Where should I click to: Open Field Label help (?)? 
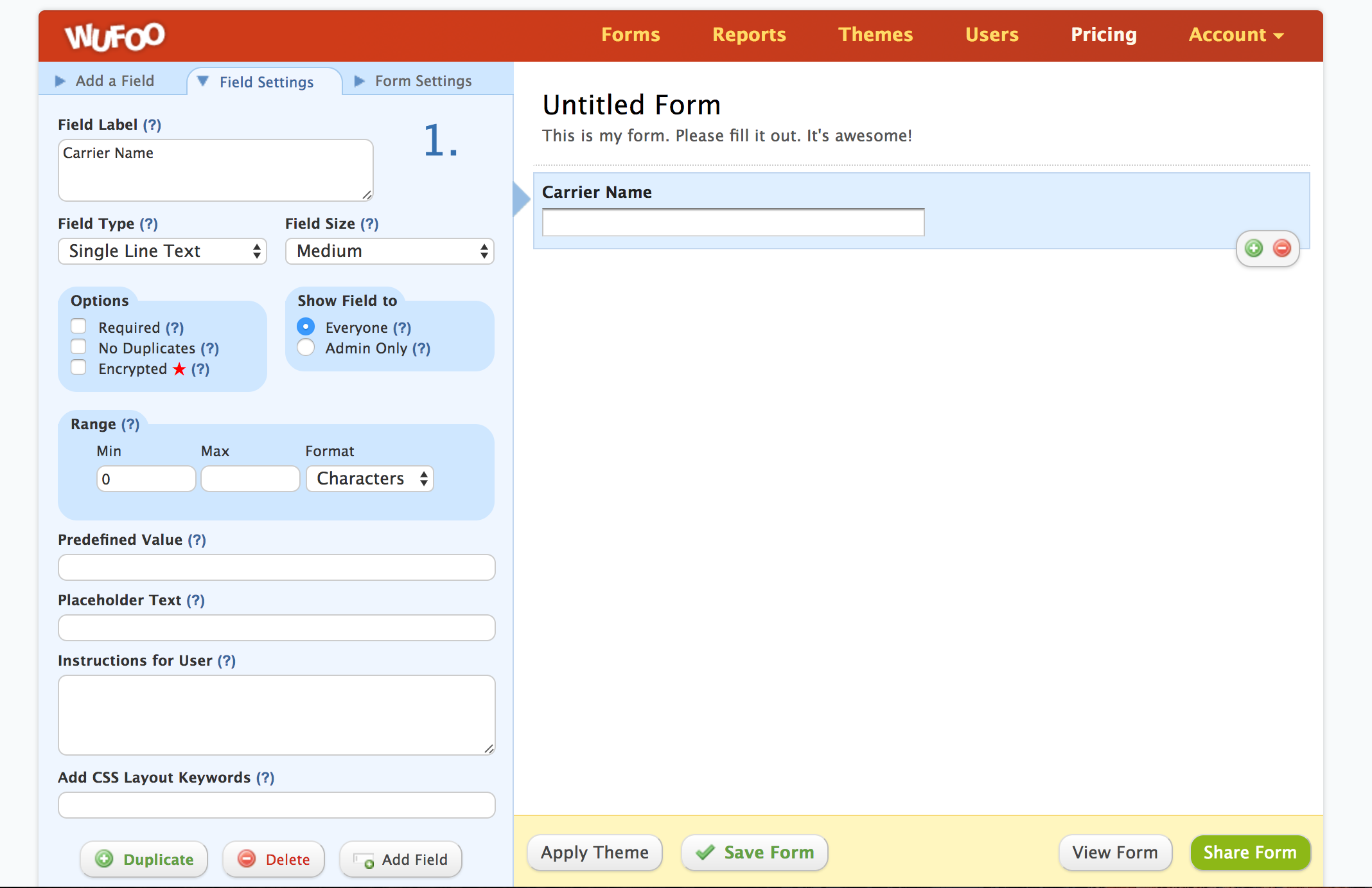coord(152,125)
